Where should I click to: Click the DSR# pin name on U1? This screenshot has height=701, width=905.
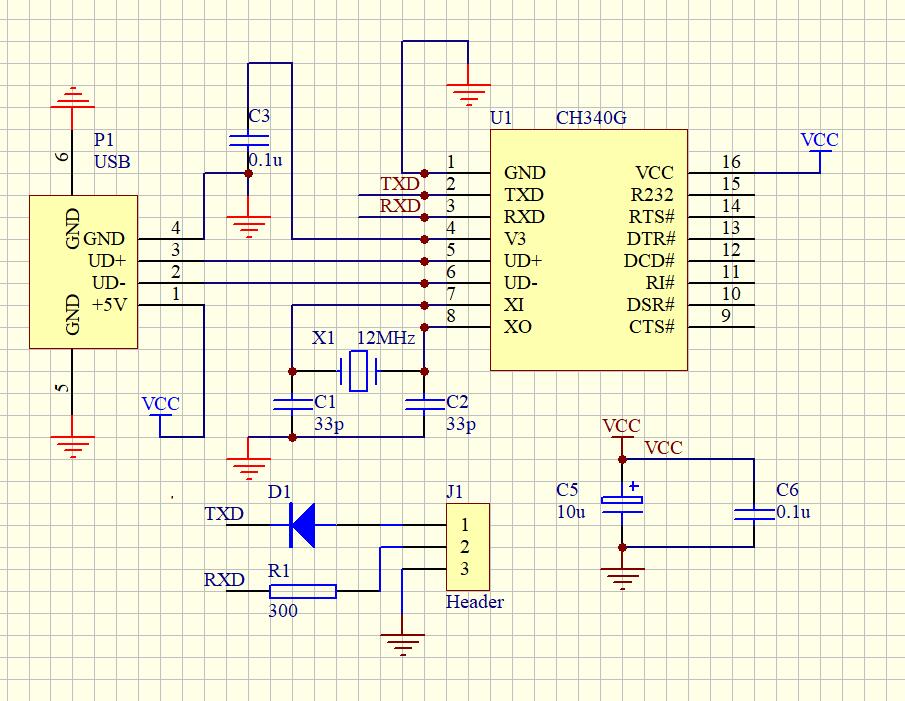pyautogui.click(x=651, y=305)
